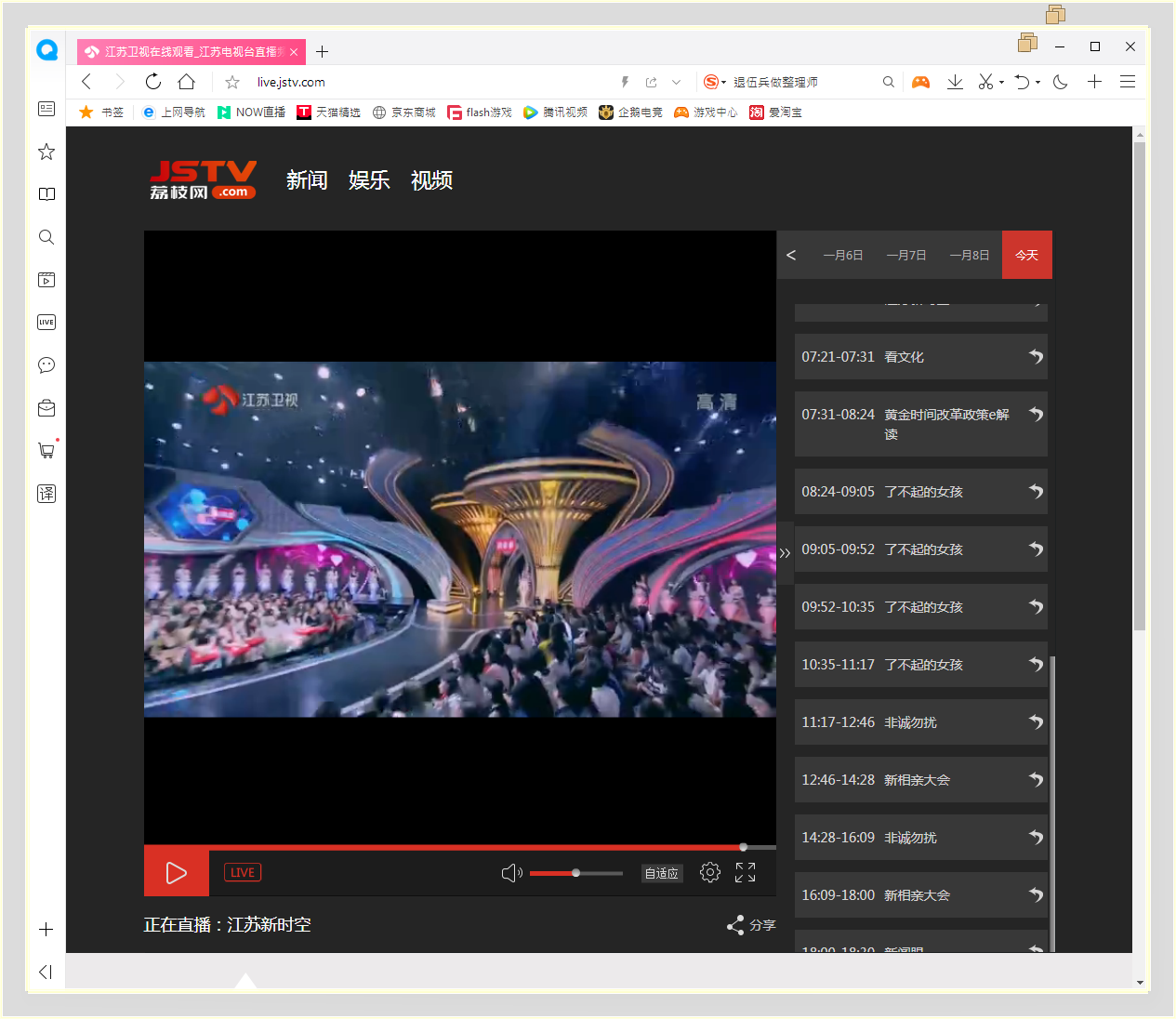Click the address bar showing live.jstv.com
1176x1019 pixels.
(x=418, y=82)
